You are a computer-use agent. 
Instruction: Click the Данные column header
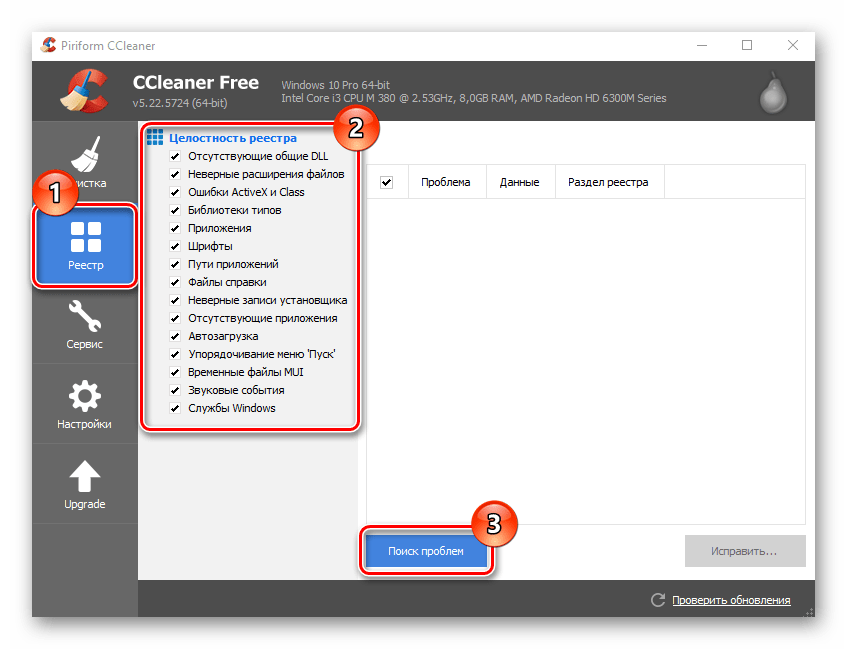[521, 182]
